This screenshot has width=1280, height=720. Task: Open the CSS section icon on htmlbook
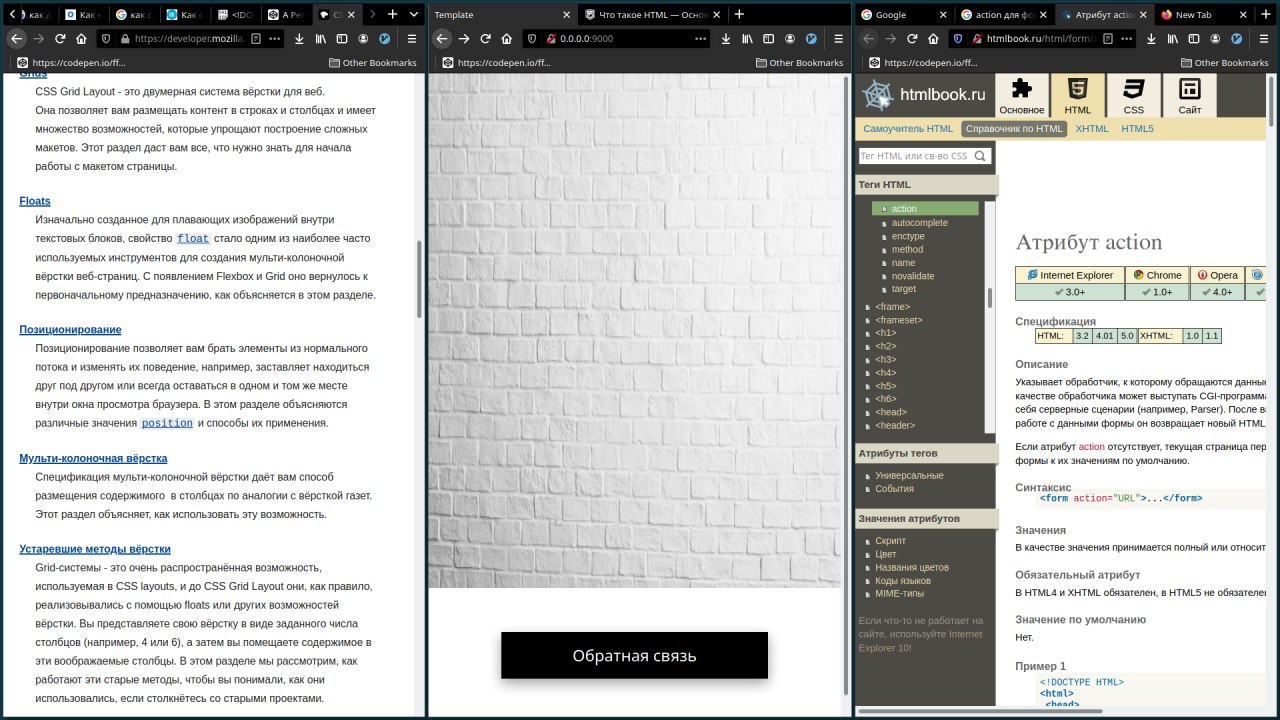(x=1134, y=96)
